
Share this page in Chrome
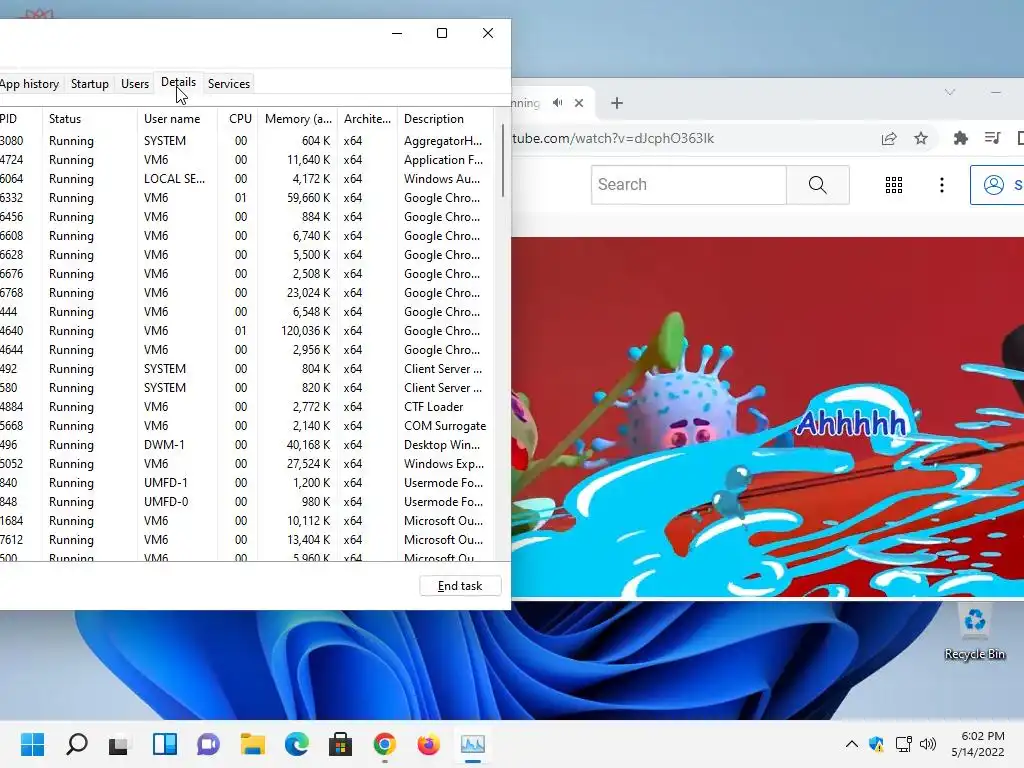889,138
